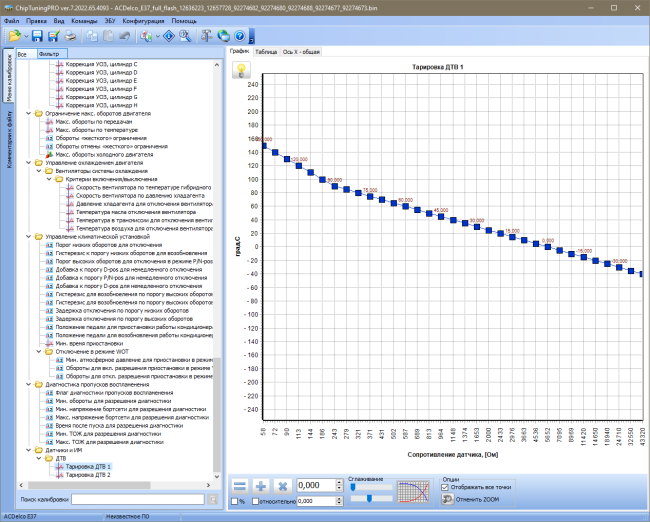The height and width of the screenshot is (522, 650).
Task: Collapse Отключение в режиме WOT folder
Action: click(x=39, y=352)
